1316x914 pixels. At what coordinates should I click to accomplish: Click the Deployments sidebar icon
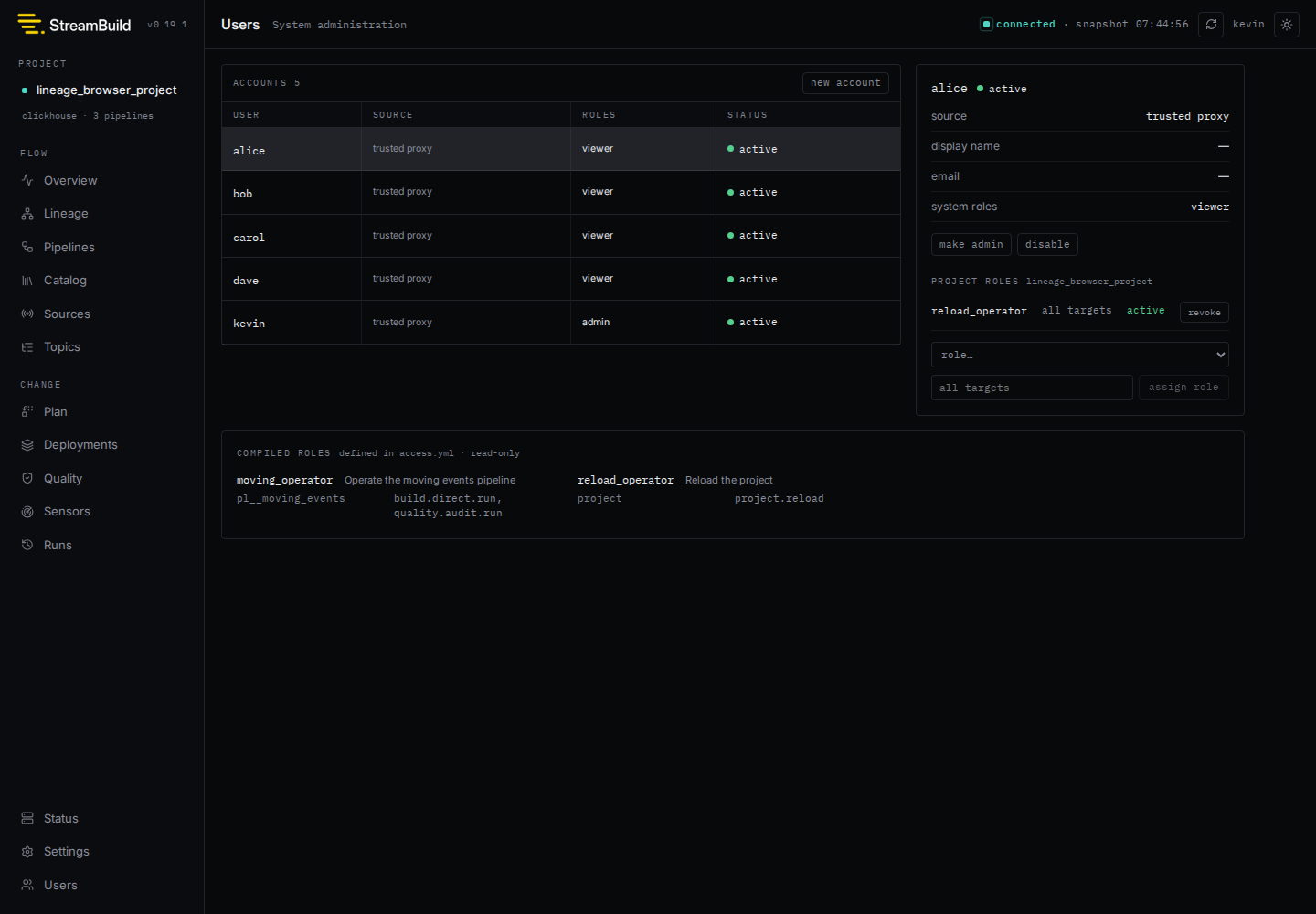(x=27, y=445)
